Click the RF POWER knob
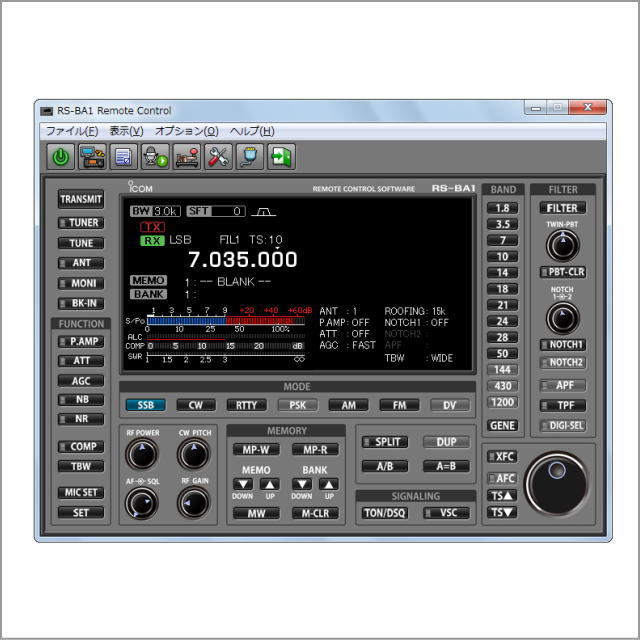The height and width of the screenshot is (640, 640). pos(141,454)
